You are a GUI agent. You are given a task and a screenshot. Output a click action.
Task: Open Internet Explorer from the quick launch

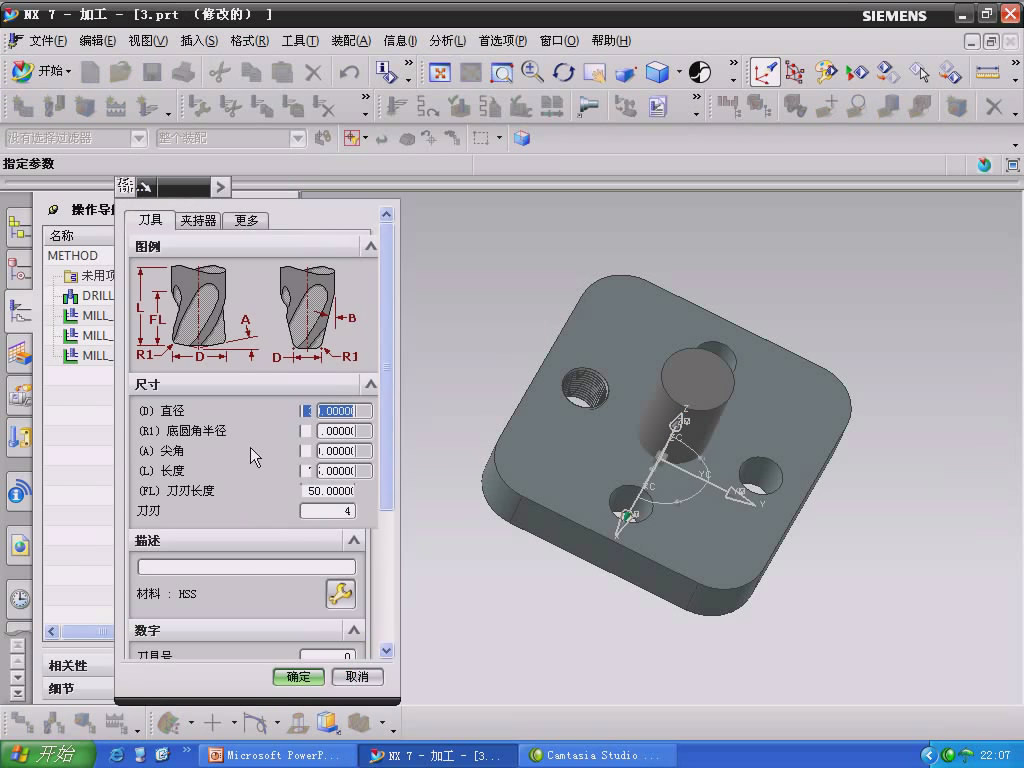pyautogui.click(x=117, y=755)
